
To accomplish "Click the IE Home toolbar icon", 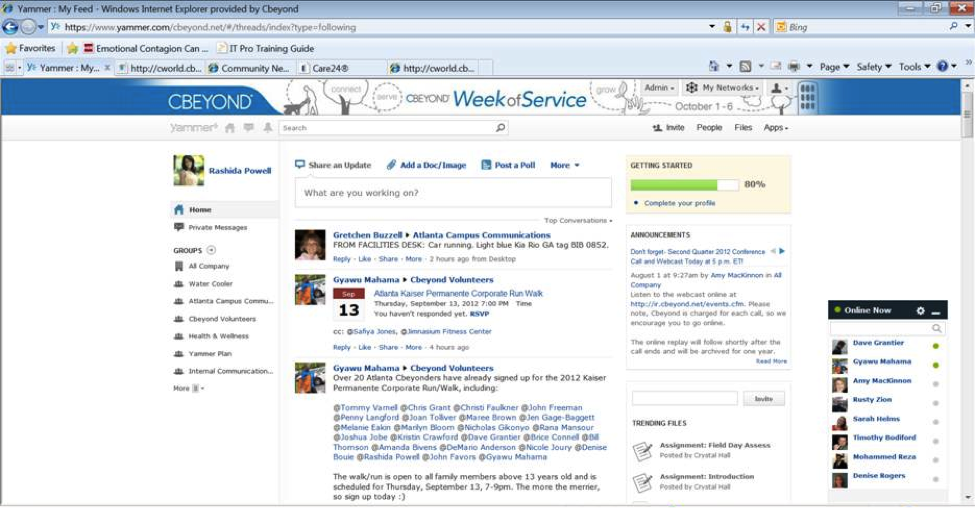I will pyautogui.click(x=714, y=66).
